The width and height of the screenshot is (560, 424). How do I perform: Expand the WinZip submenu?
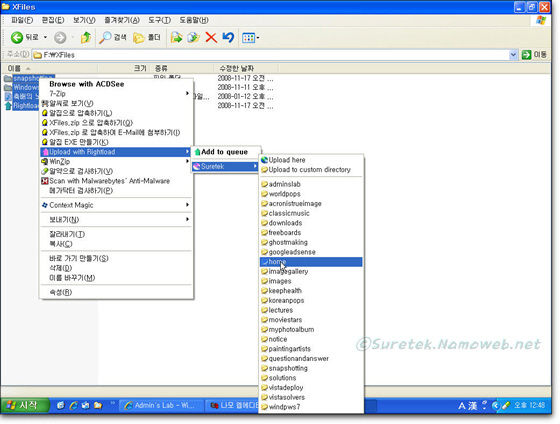tap(116, 161)
